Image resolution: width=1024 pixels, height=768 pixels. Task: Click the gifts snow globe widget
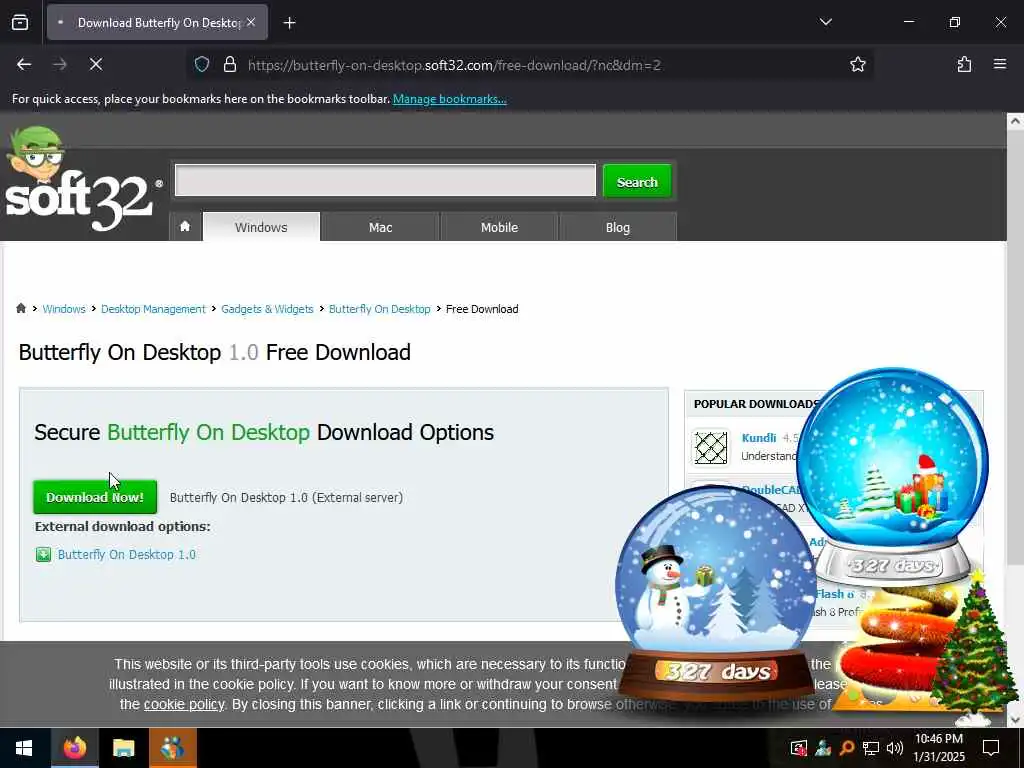893,477
